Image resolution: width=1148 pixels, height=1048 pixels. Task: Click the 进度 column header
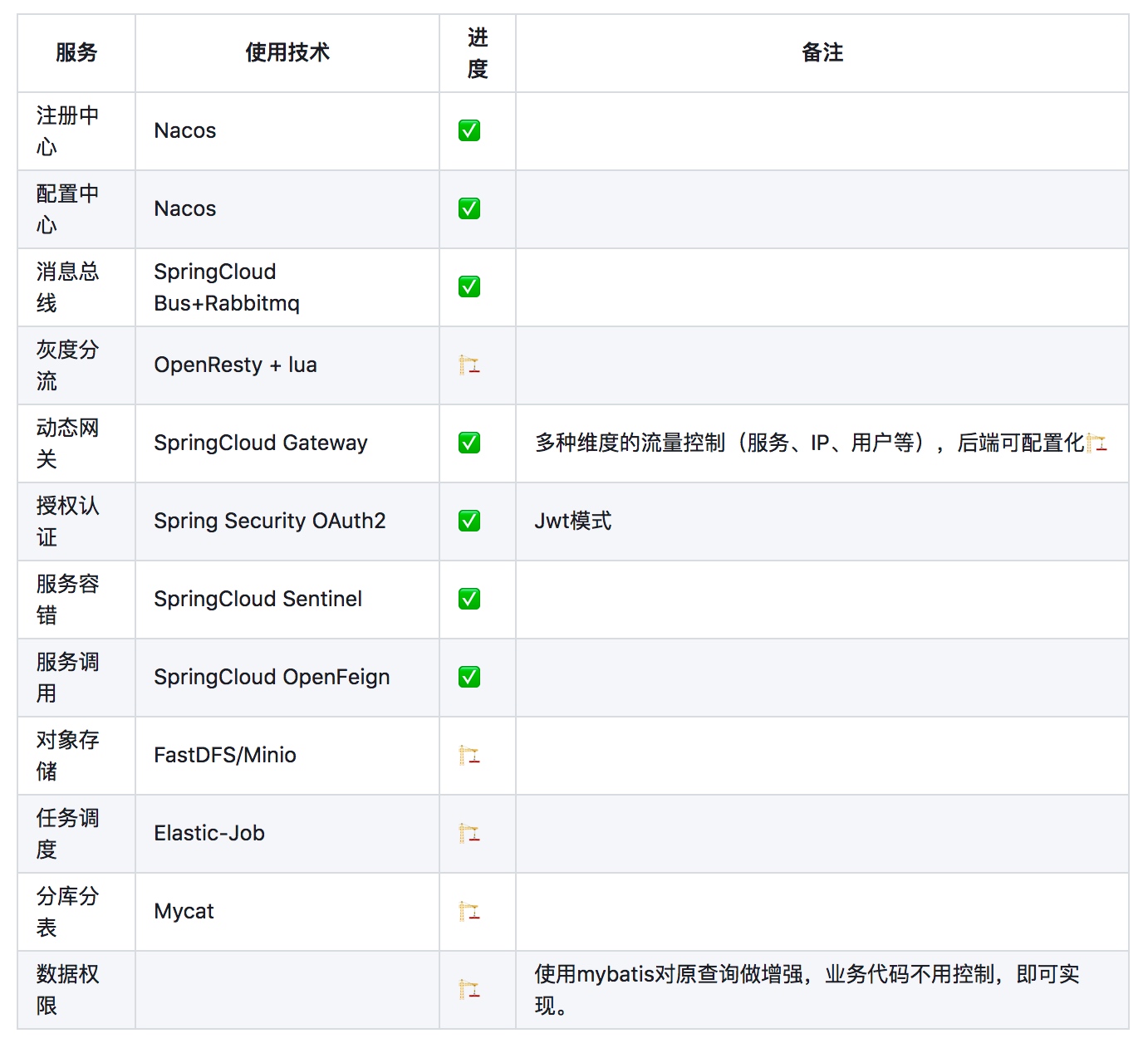click(478, 53)
